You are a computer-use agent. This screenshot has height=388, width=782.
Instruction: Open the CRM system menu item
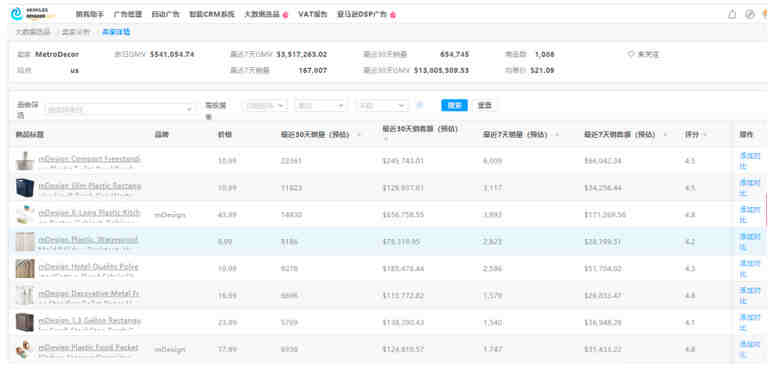(211, 14)
